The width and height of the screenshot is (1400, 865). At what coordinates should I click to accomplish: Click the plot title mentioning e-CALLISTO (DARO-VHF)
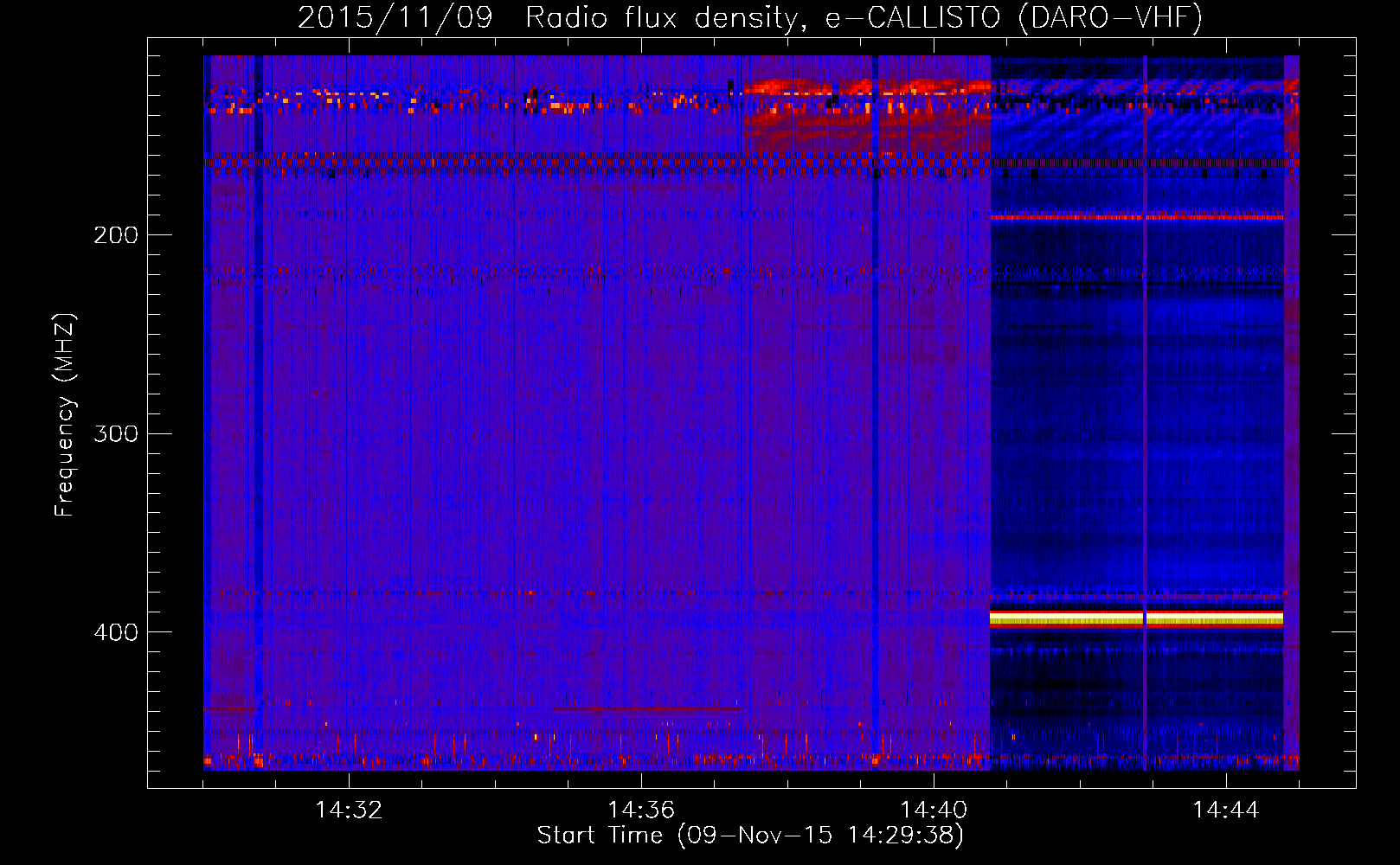pyautogui.click(x=750, y=17)
